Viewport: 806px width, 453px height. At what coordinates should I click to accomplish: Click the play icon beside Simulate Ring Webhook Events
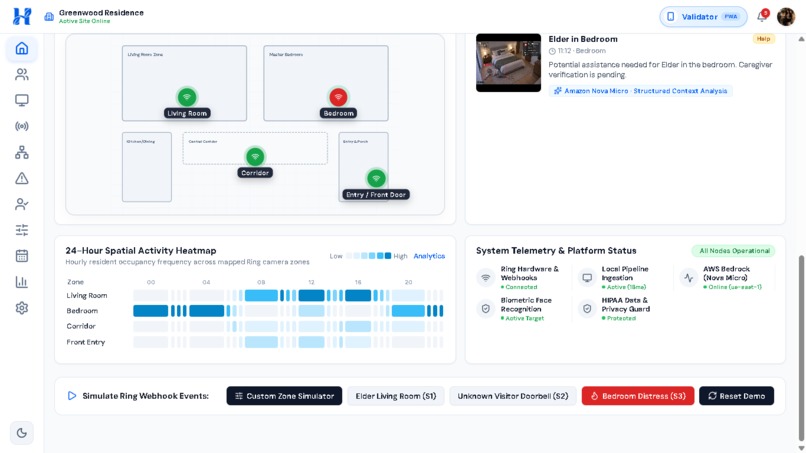point(72,396)
